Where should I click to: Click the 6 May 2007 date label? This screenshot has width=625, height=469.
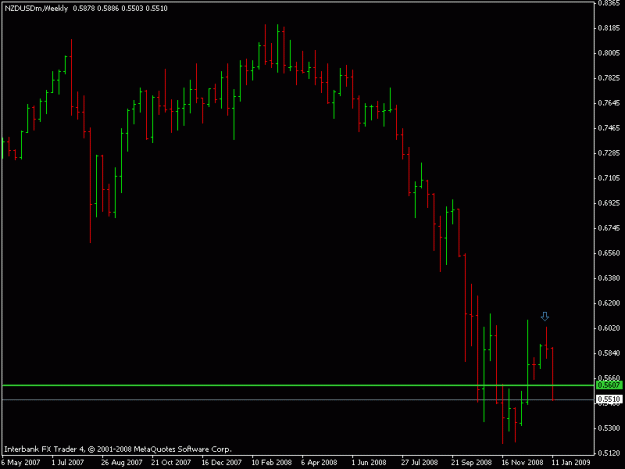20,462
